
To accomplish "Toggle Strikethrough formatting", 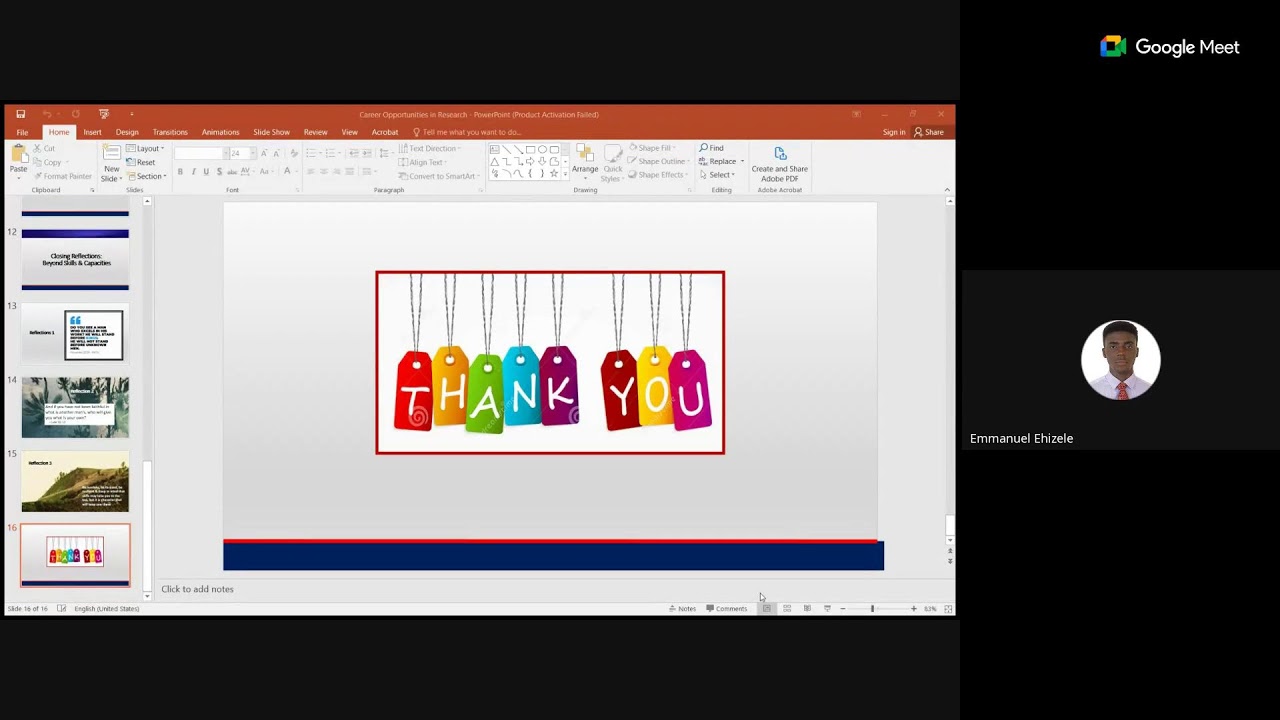I will tap(232, 172).
